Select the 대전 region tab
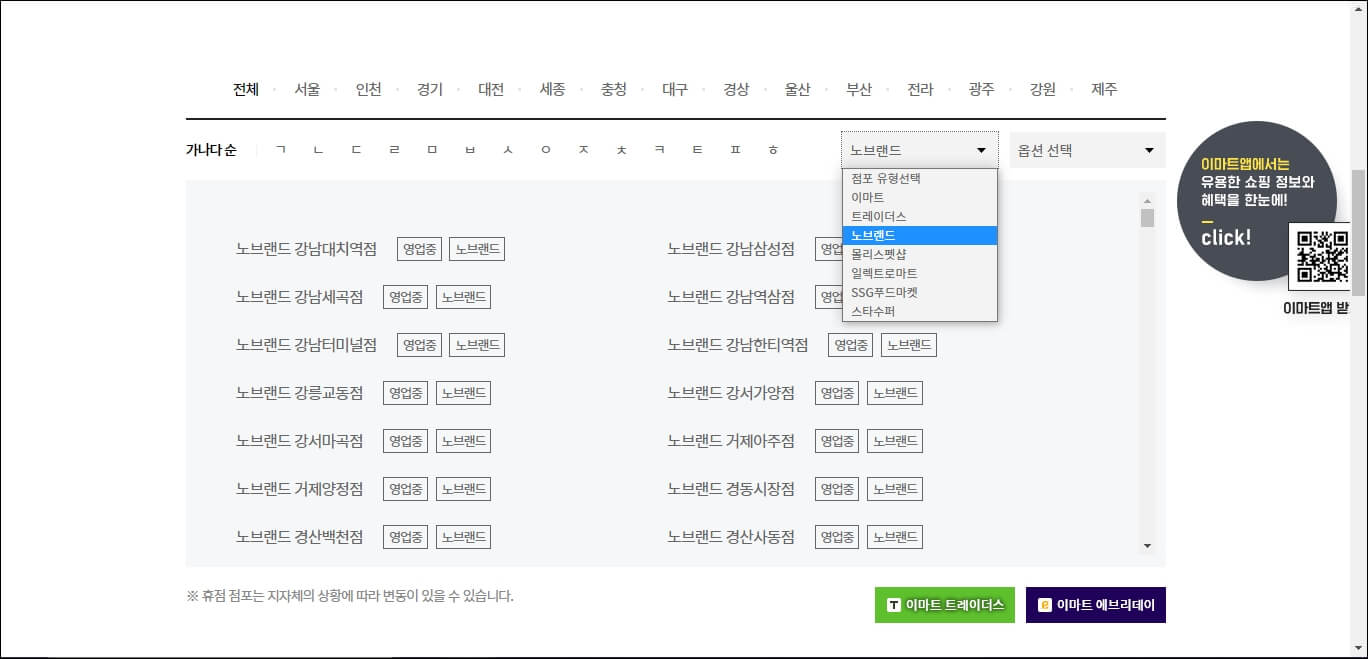Viewport: 1368px width, 659px height. point(491,89)
